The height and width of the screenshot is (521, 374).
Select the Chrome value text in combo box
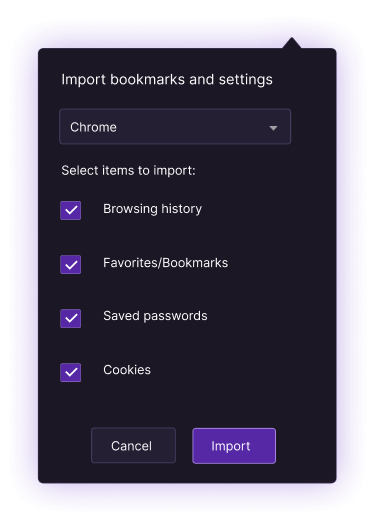click(x=93, y=127)
